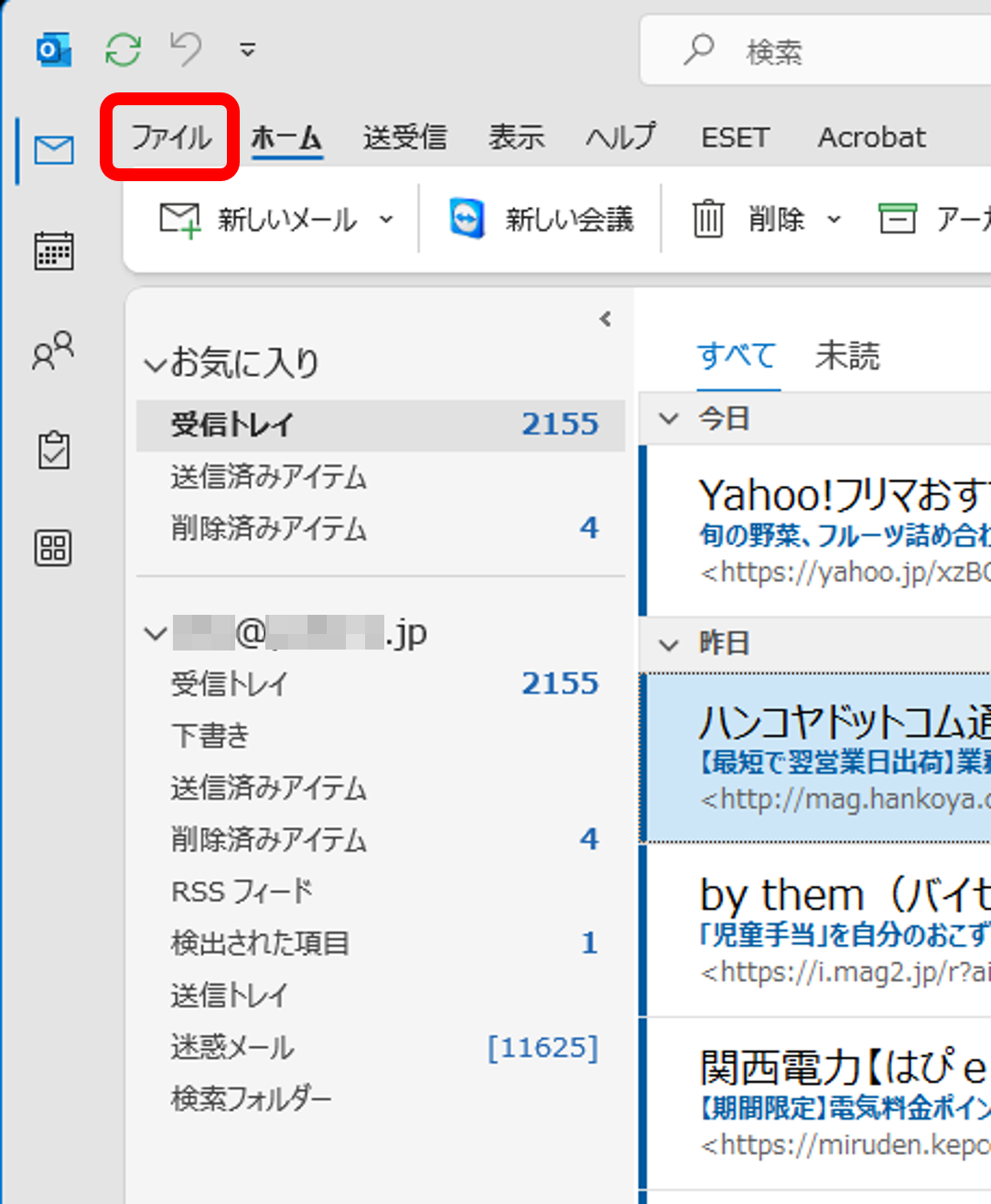Open the Tasks clipboard icon
The height and width of the screenshot is (1204, 991).
(x=54, y=450)
